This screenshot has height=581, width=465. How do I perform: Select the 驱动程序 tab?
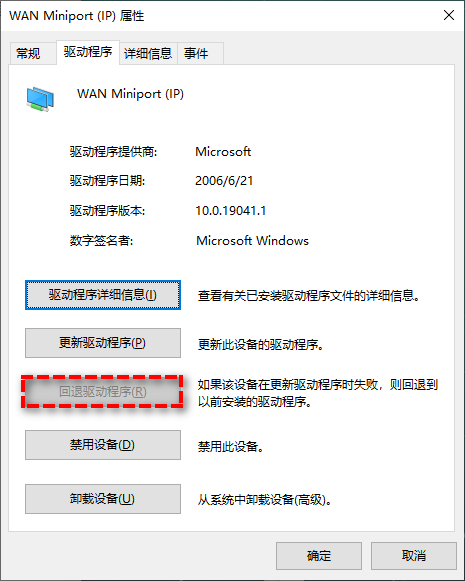(88, 52)
